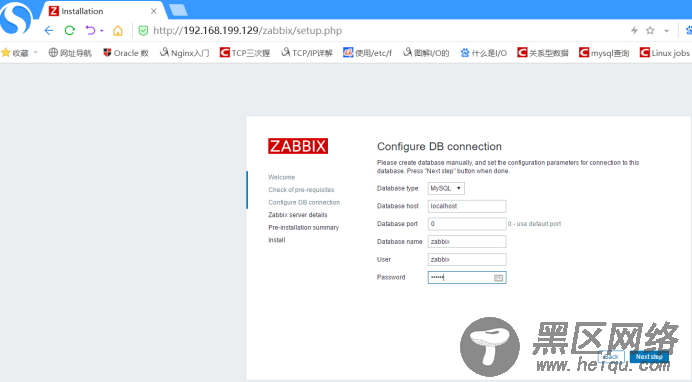The image size is (692, 382).
Task: Select Configure DB connection sidebar step
Action: 304,202
